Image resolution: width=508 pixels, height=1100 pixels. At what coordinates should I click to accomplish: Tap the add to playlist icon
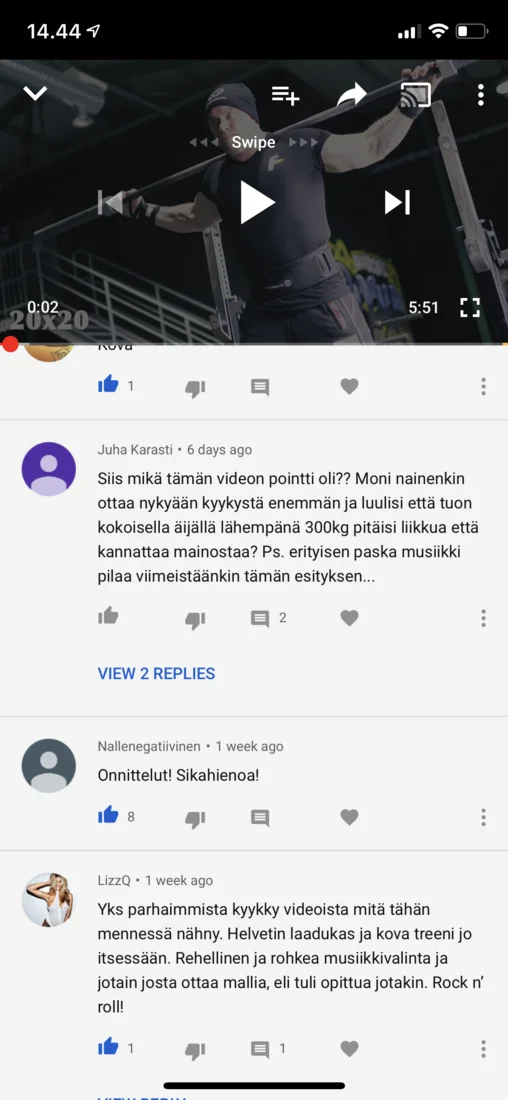[285, 95]
